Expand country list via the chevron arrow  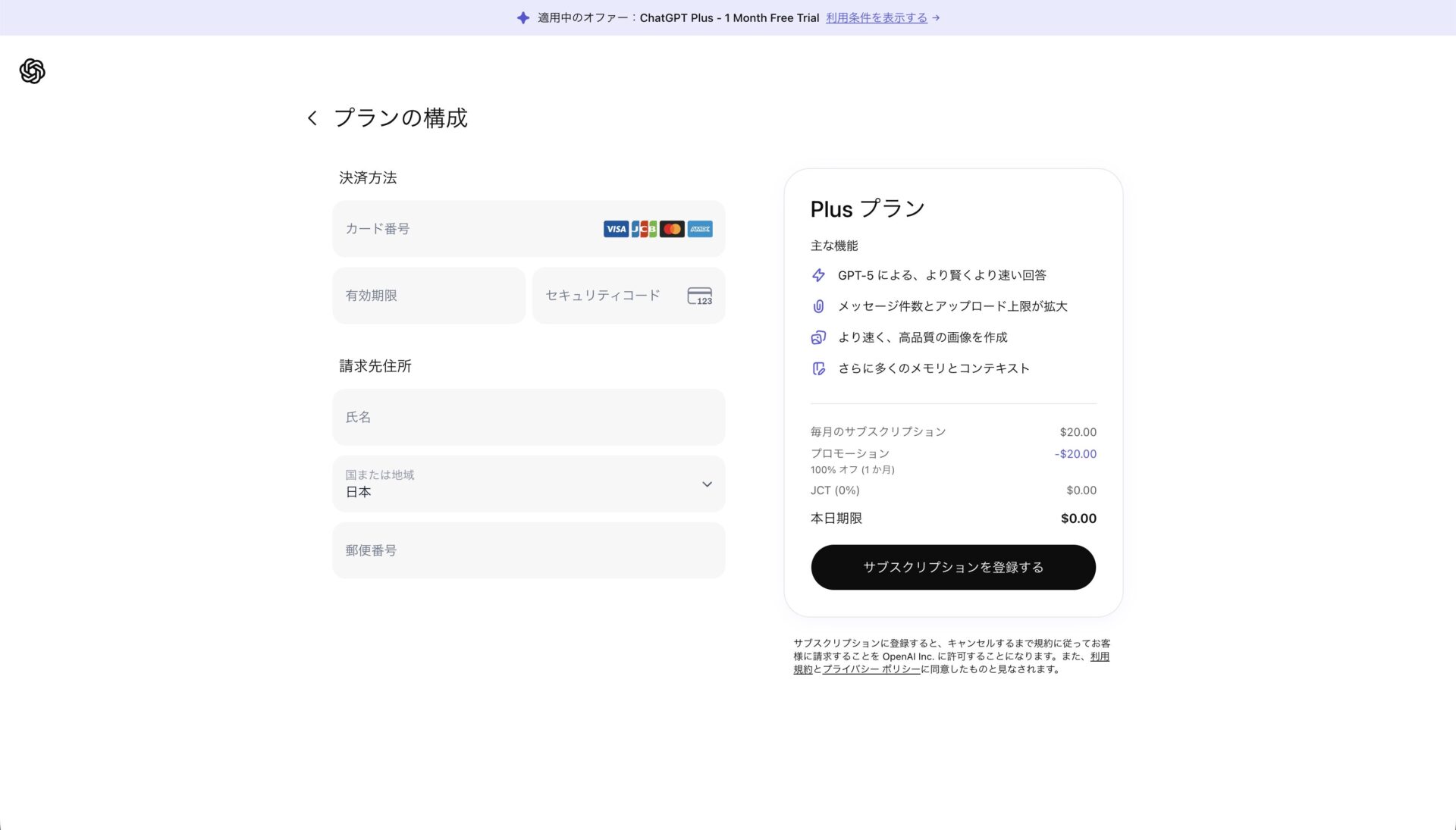click(x=707, y=484)
